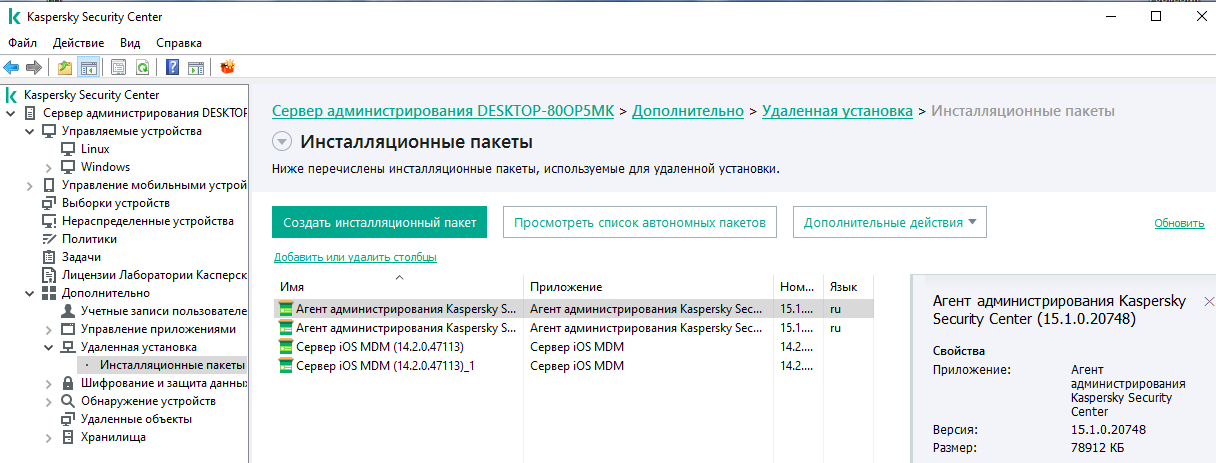Open the Действие menu
1216x463 pixels.
coord(78,43)
